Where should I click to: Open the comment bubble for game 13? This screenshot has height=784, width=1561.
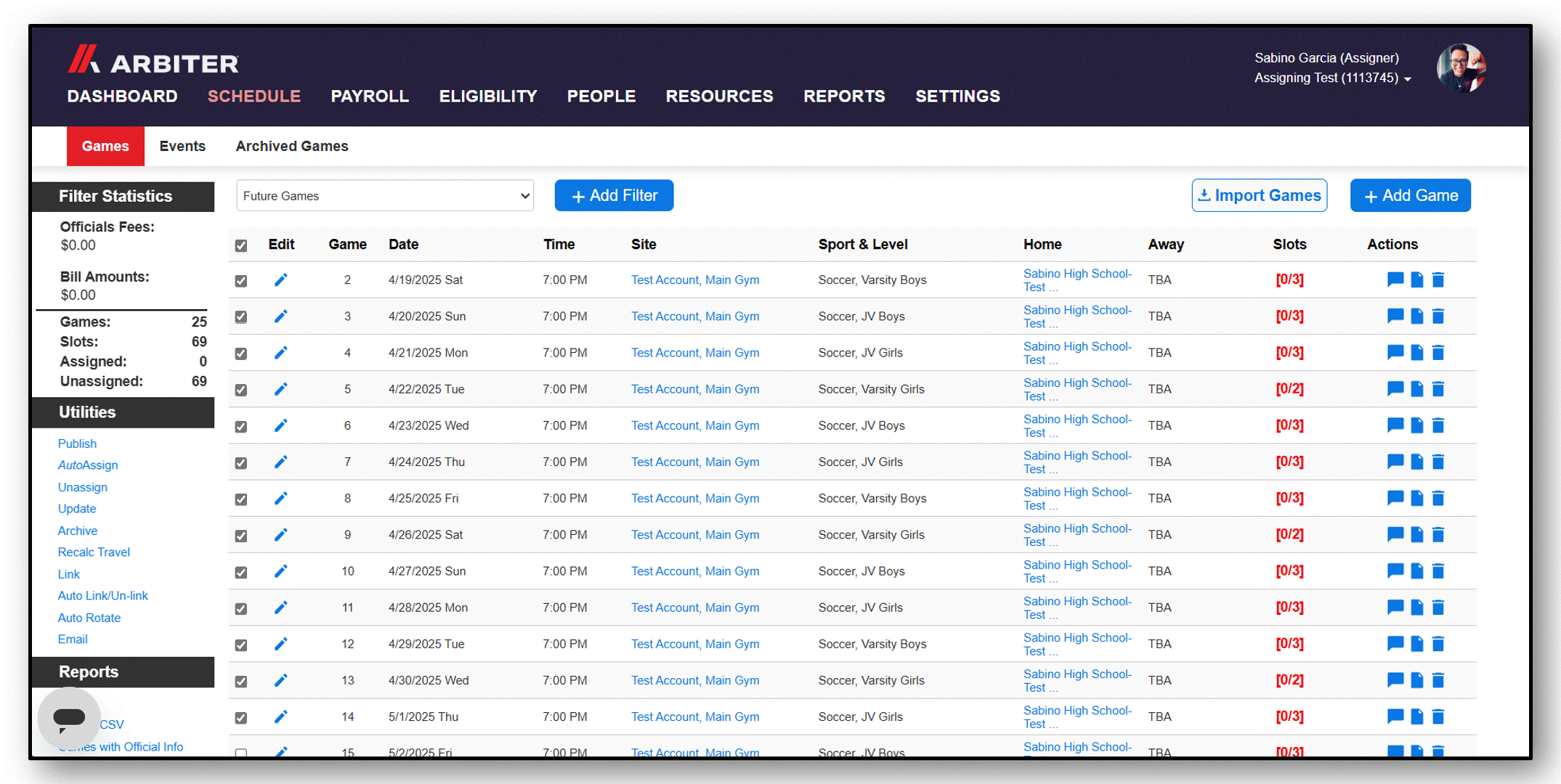[1395, 680]
